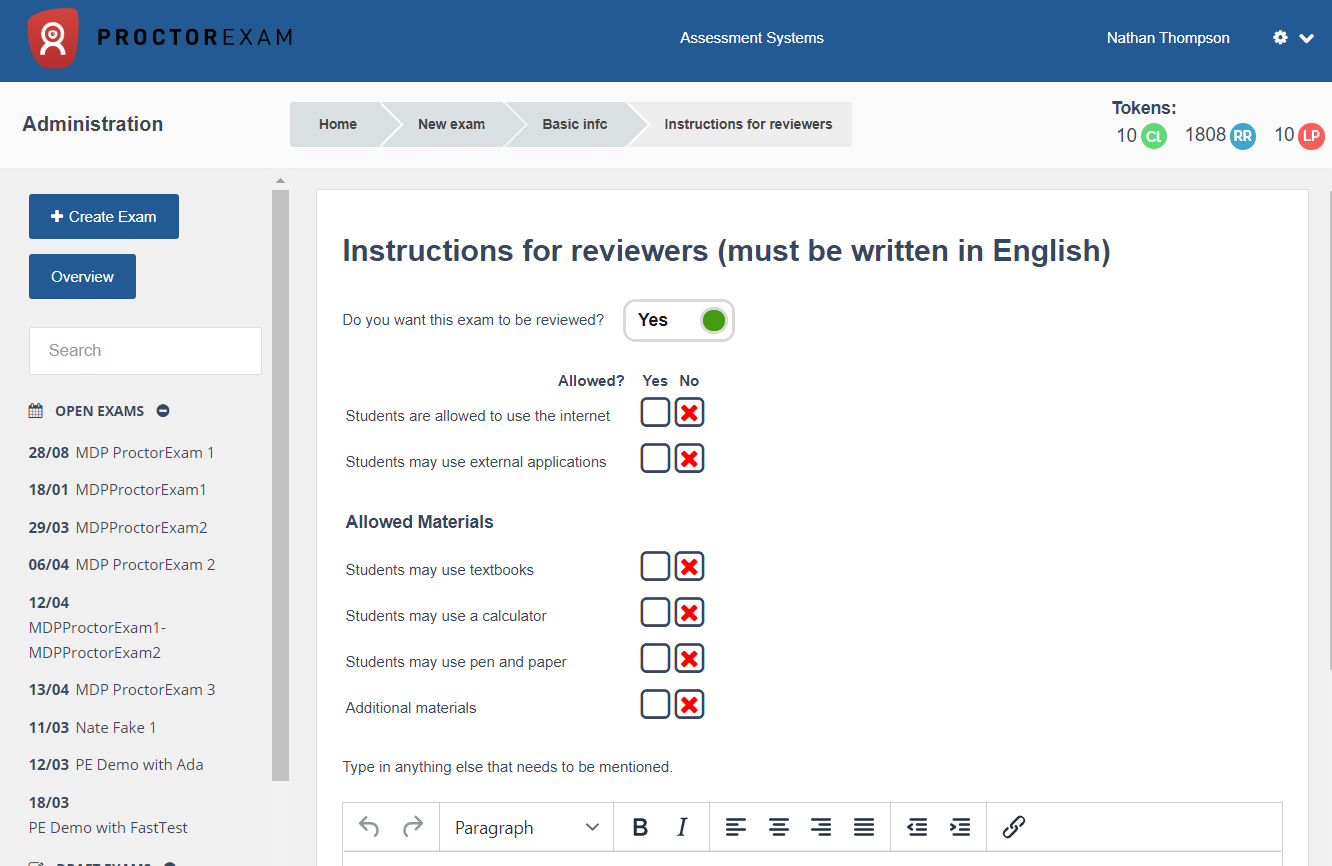Select Instructions for reviewers breadcrumb
Viewport: 1332px width, 866px height.
click(x=748, y=124)
